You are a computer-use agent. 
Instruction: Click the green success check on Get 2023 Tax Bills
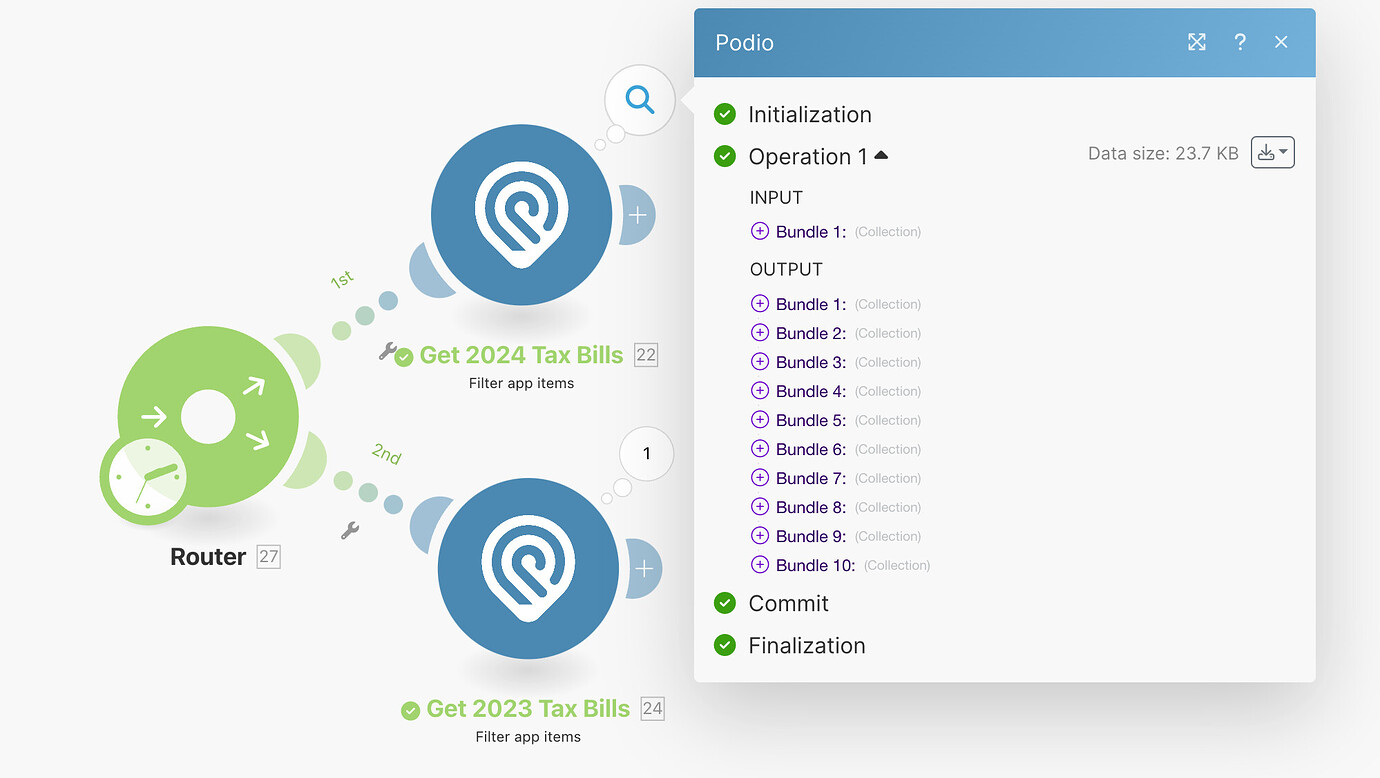pyautogui.click(x=409, y=710)
